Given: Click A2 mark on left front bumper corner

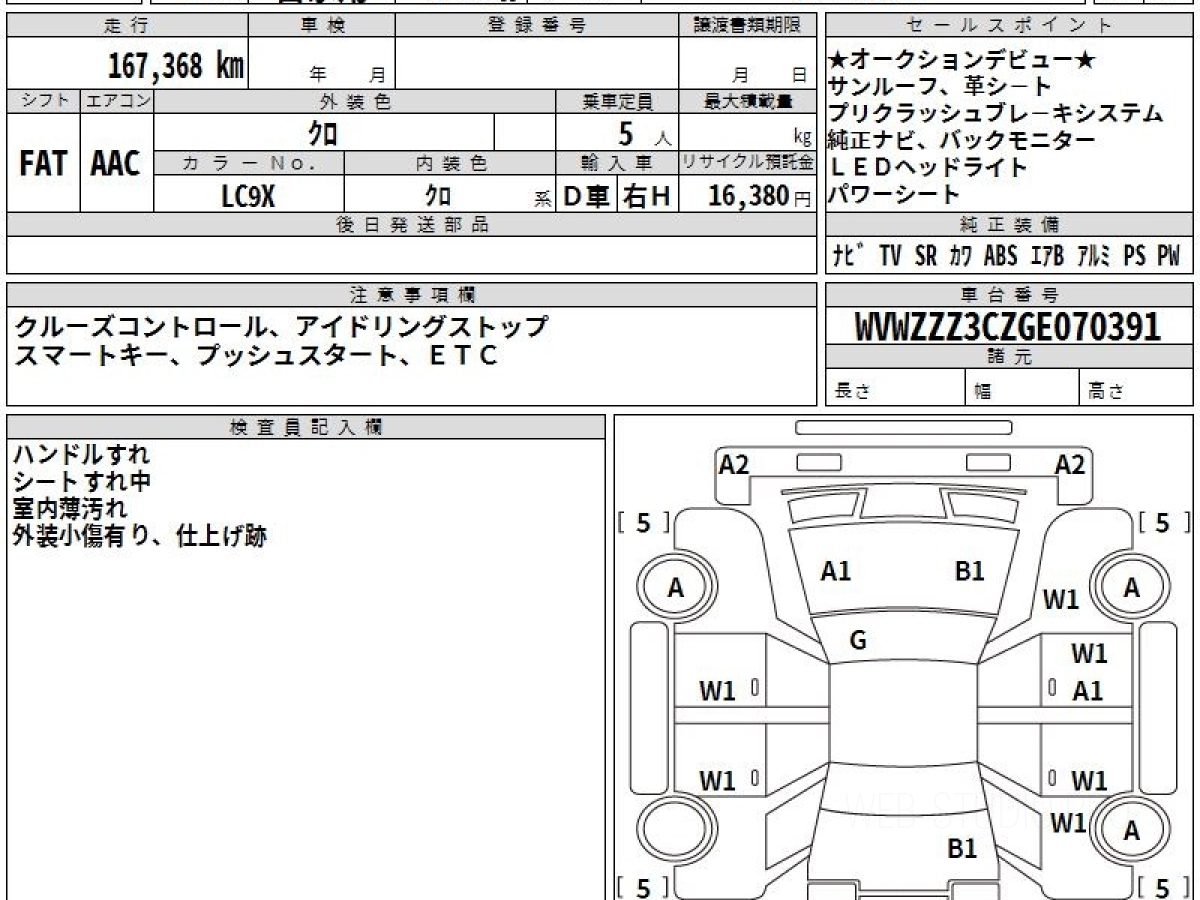Looking at the screenshot, I should 734,464.
